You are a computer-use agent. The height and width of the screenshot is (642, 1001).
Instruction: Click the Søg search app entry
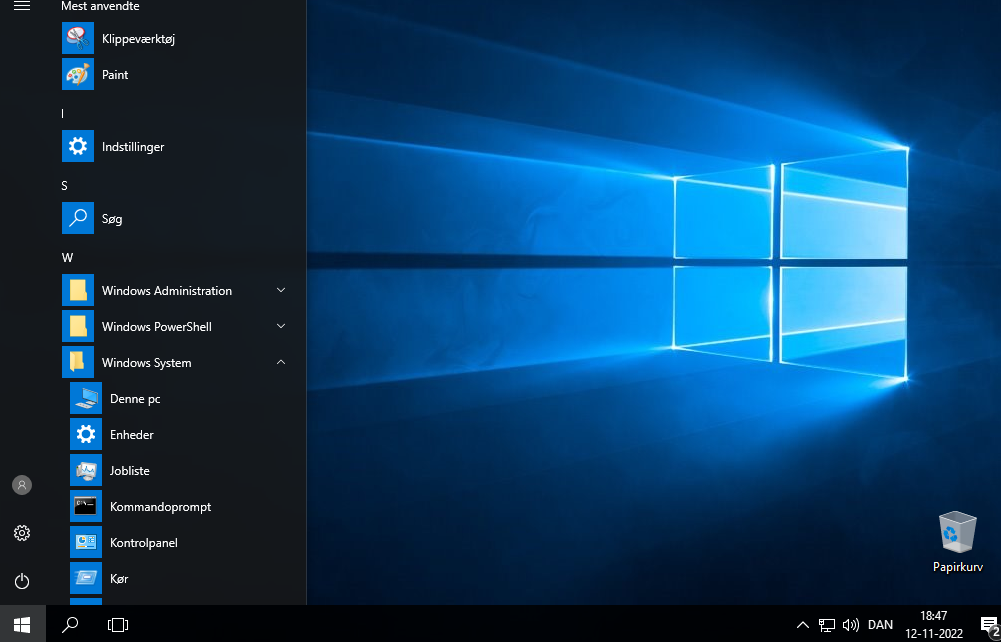(112, 219)
